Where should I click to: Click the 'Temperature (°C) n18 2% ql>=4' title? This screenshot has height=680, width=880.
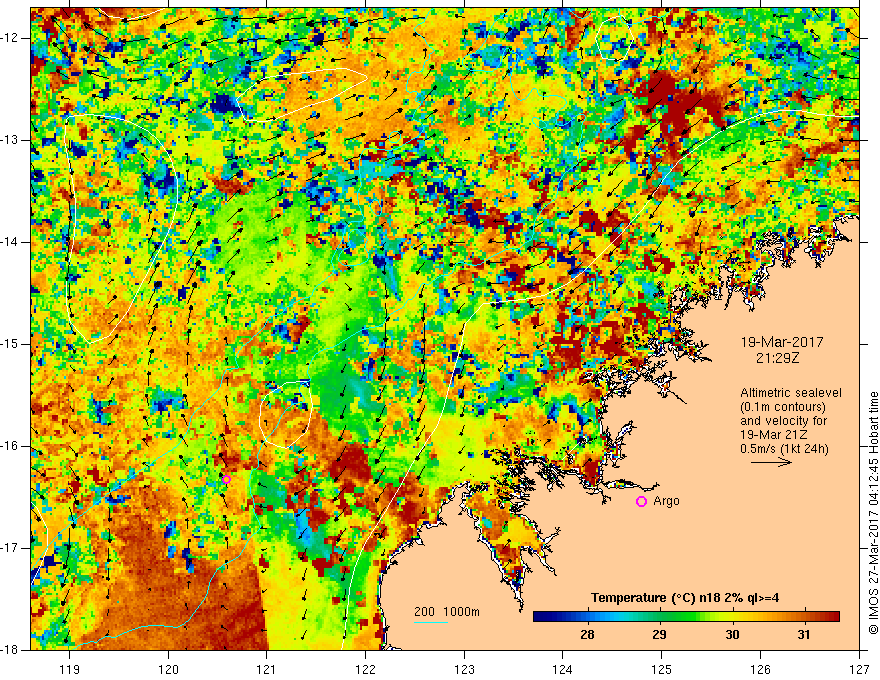pyautogui.click(x=685, y=598)
